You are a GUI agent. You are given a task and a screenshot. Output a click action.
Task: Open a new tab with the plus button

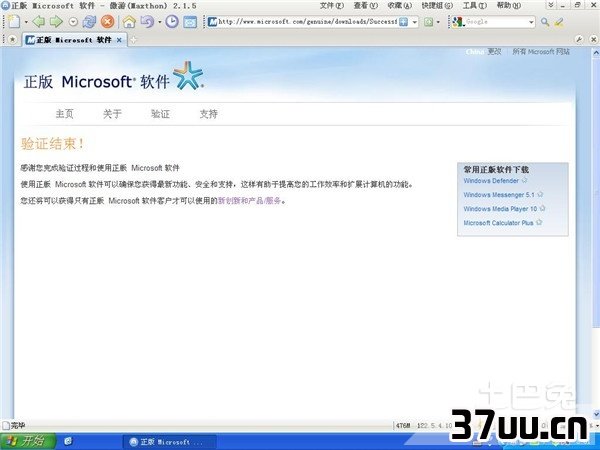click(133, 39)
